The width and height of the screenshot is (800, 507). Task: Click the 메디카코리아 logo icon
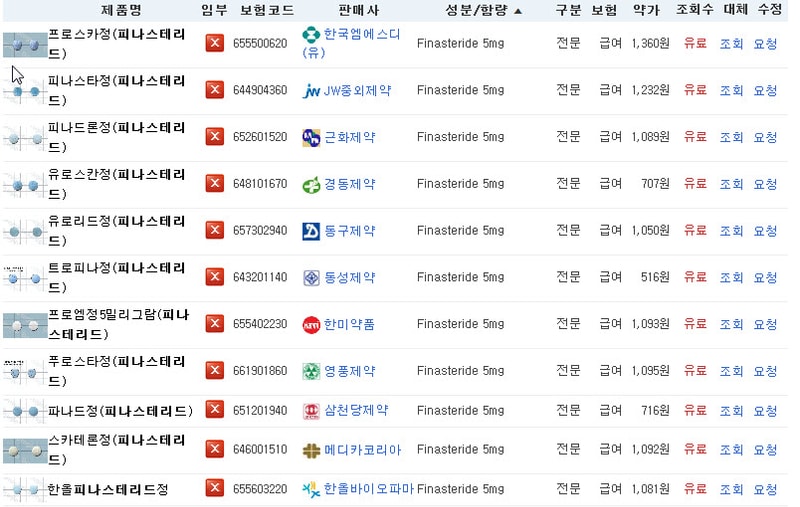click(x=311, y=450)
